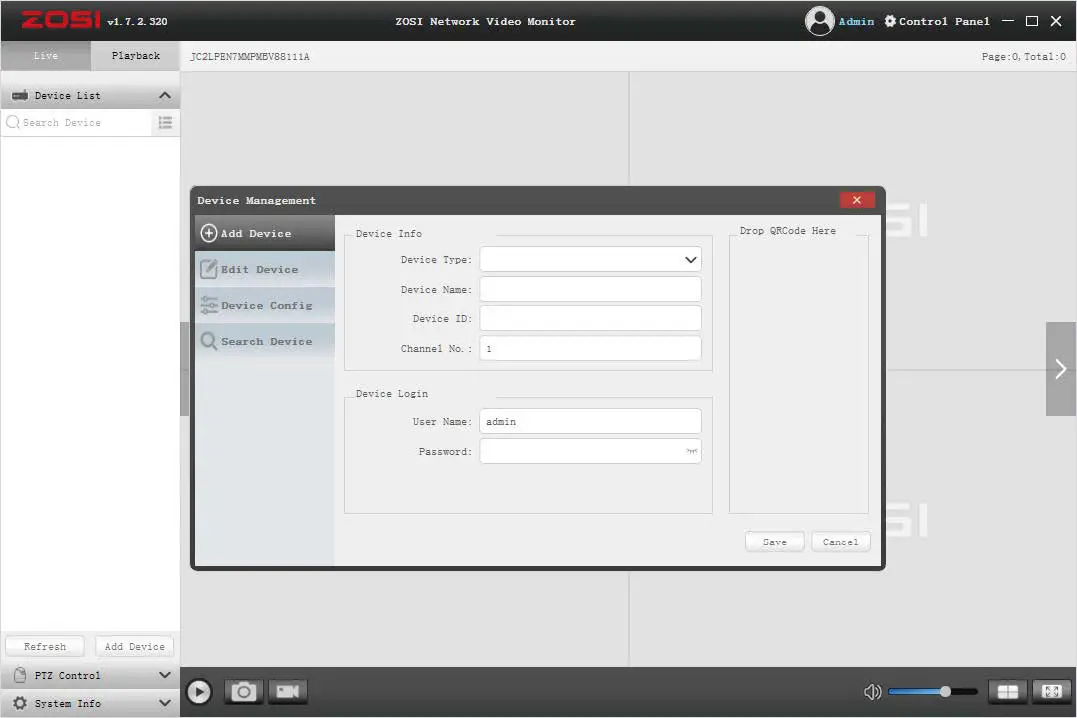Screen dimensions: 1077x718
Task: Click the sidebar collapse handle
Action: point(184,369)
